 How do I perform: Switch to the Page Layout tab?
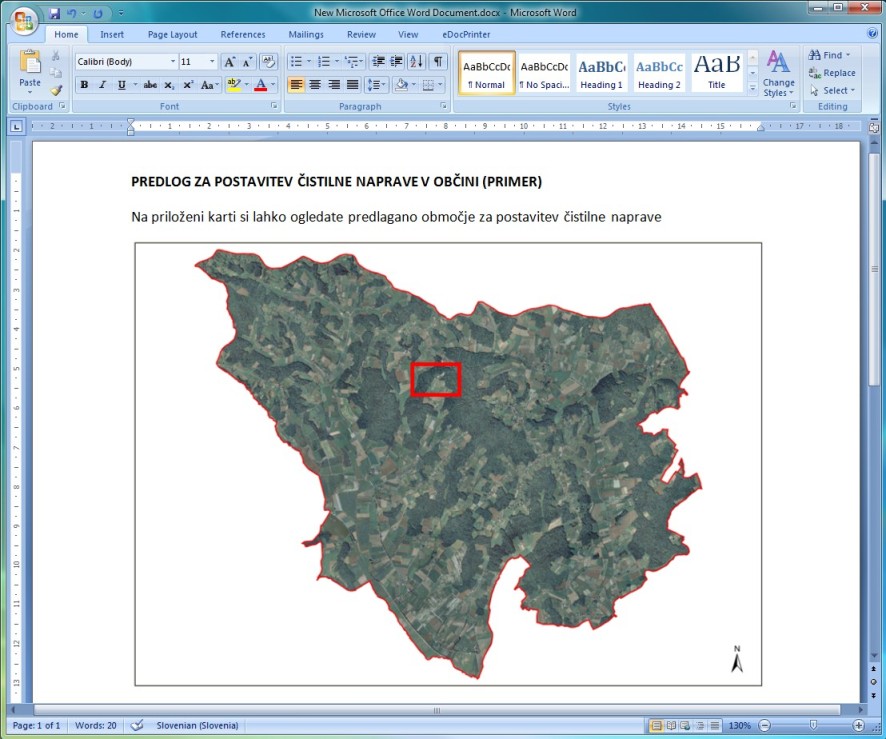pyautogui.click(x=173, y=35)
